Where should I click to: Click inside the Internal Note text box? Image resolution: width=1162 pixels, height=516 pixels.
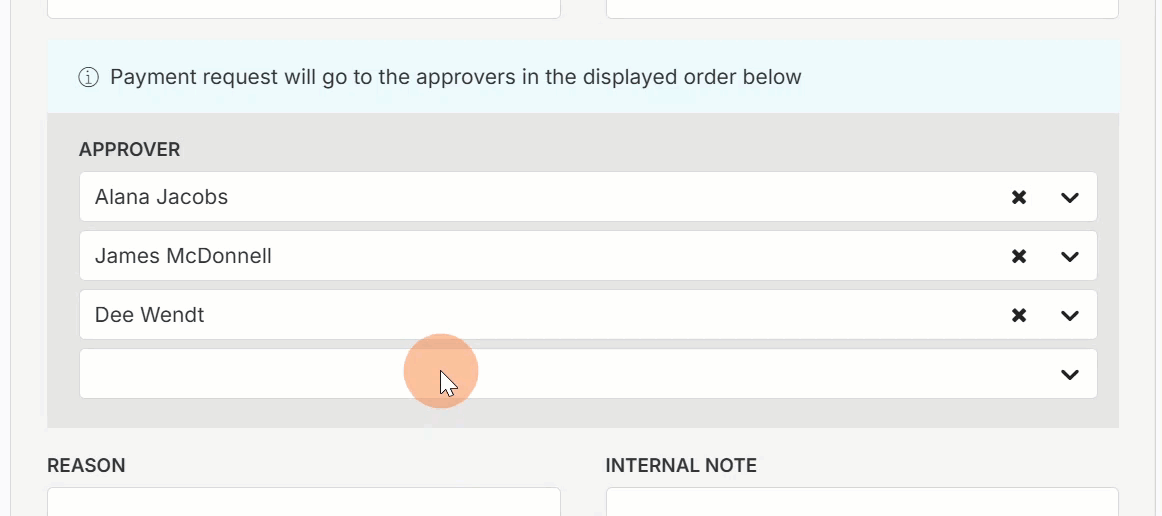862,502
